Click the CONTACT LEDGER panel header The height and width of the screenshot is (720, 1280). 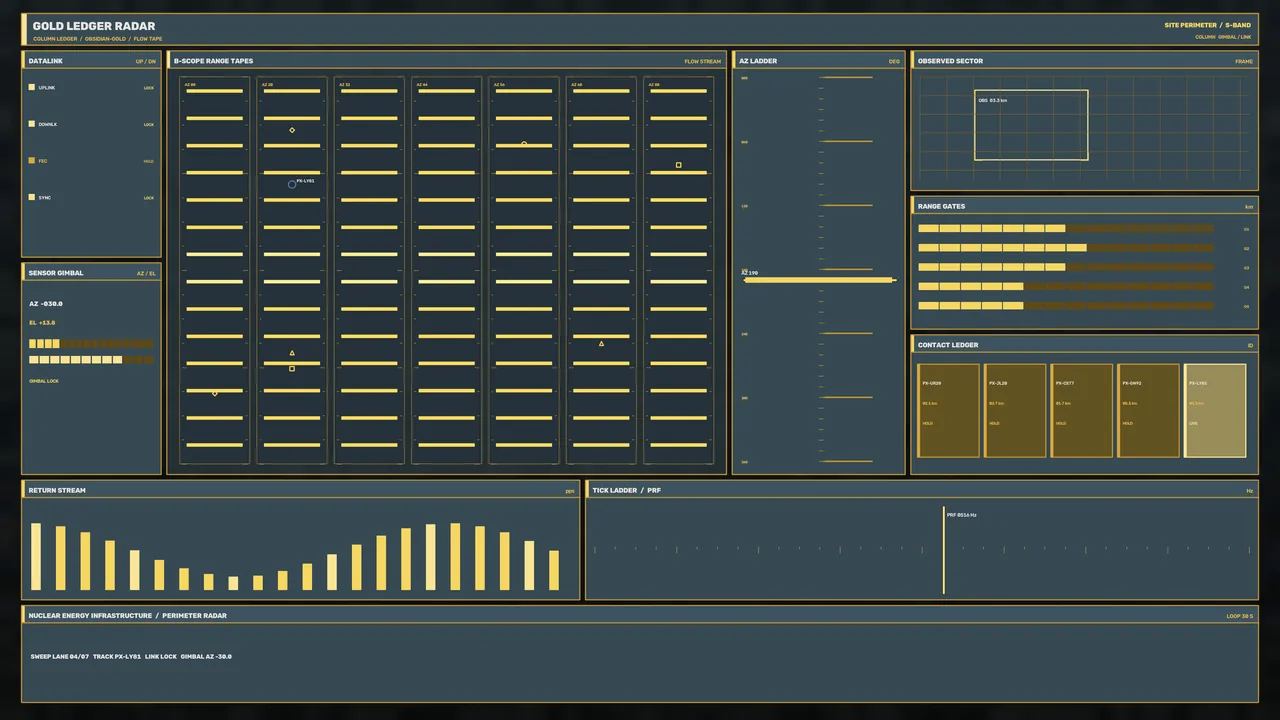(1084, 345)
